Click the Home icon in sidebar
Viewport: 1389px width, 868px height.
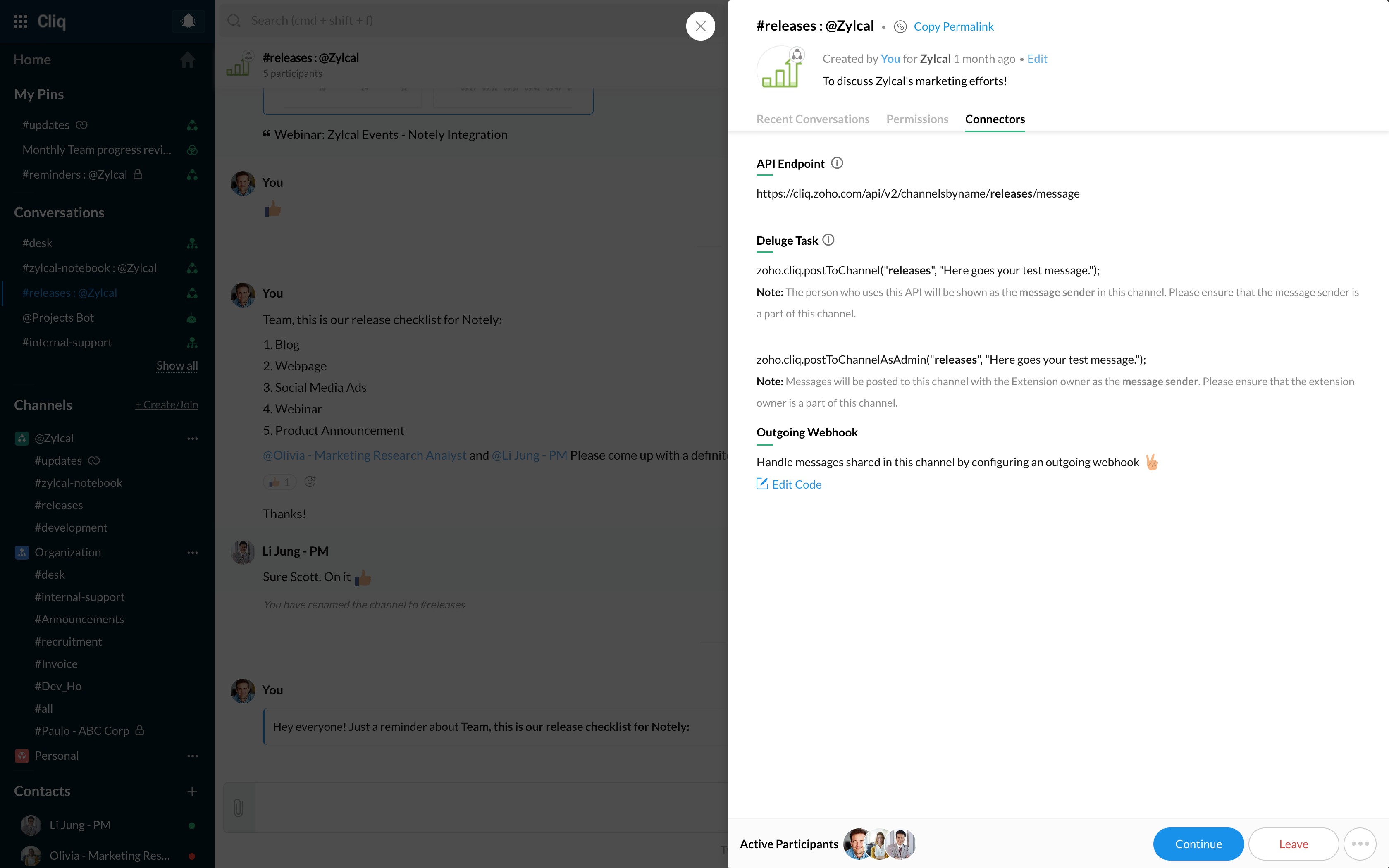click(187, 60)
